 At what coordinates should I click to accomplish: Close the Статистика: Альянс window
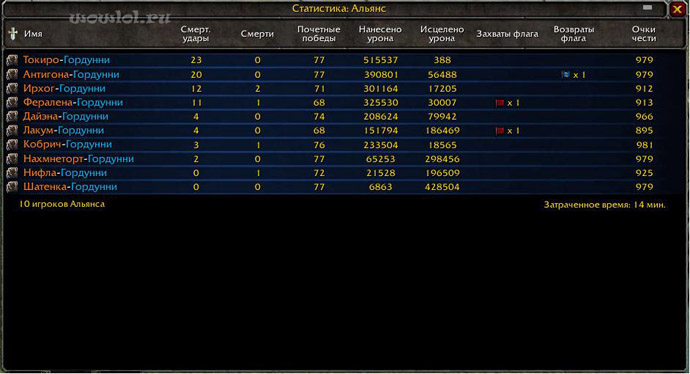click(677, 9)
